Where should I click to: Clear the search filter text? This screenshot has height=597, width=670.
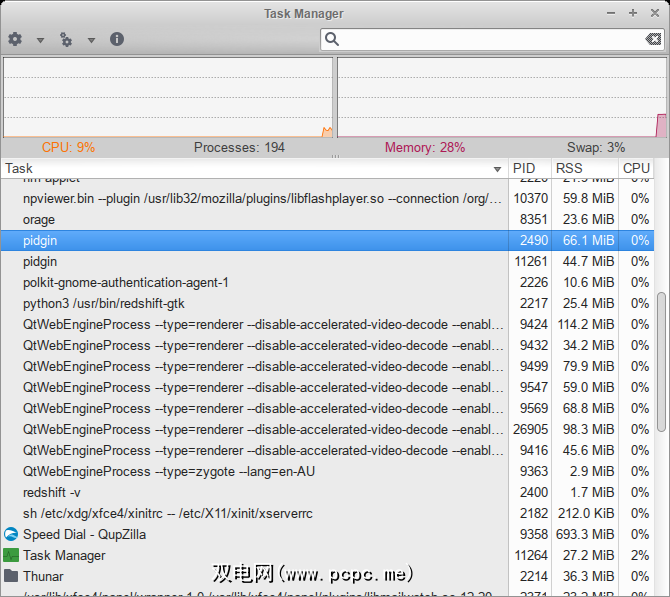(x=652, y=39)
